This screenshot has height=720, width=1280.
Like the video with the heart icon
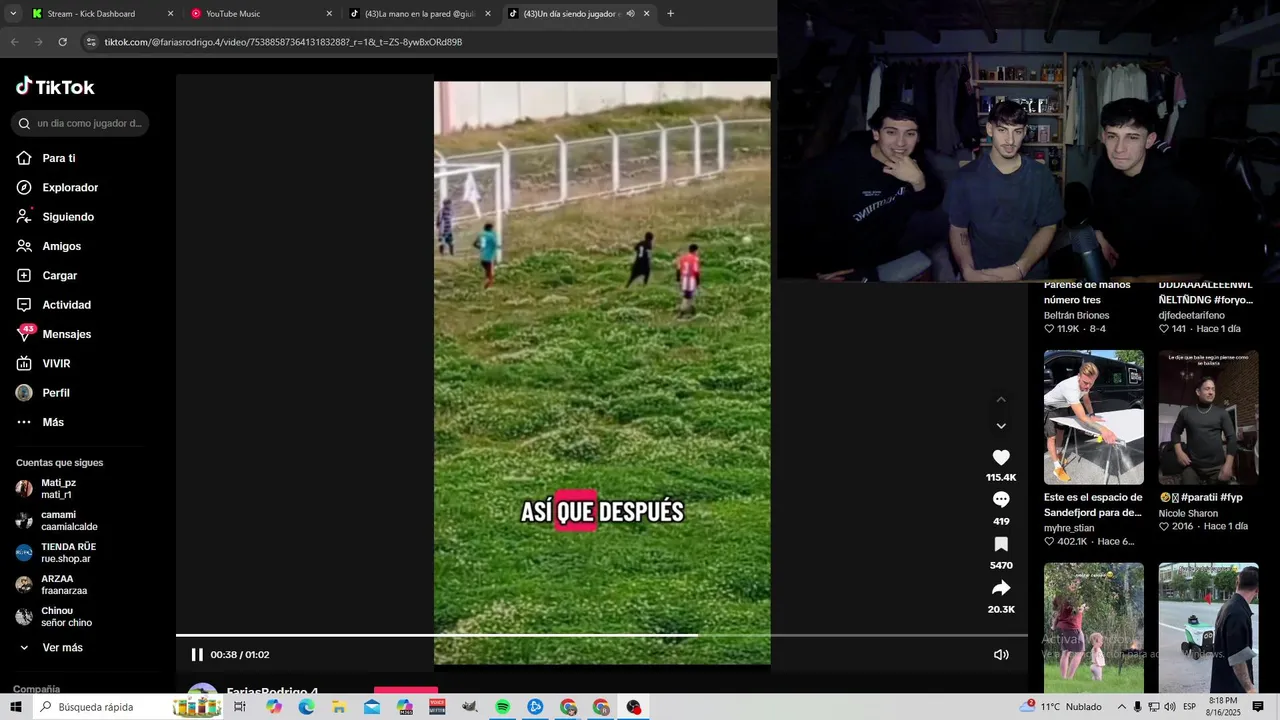[x=1001, y=457]
